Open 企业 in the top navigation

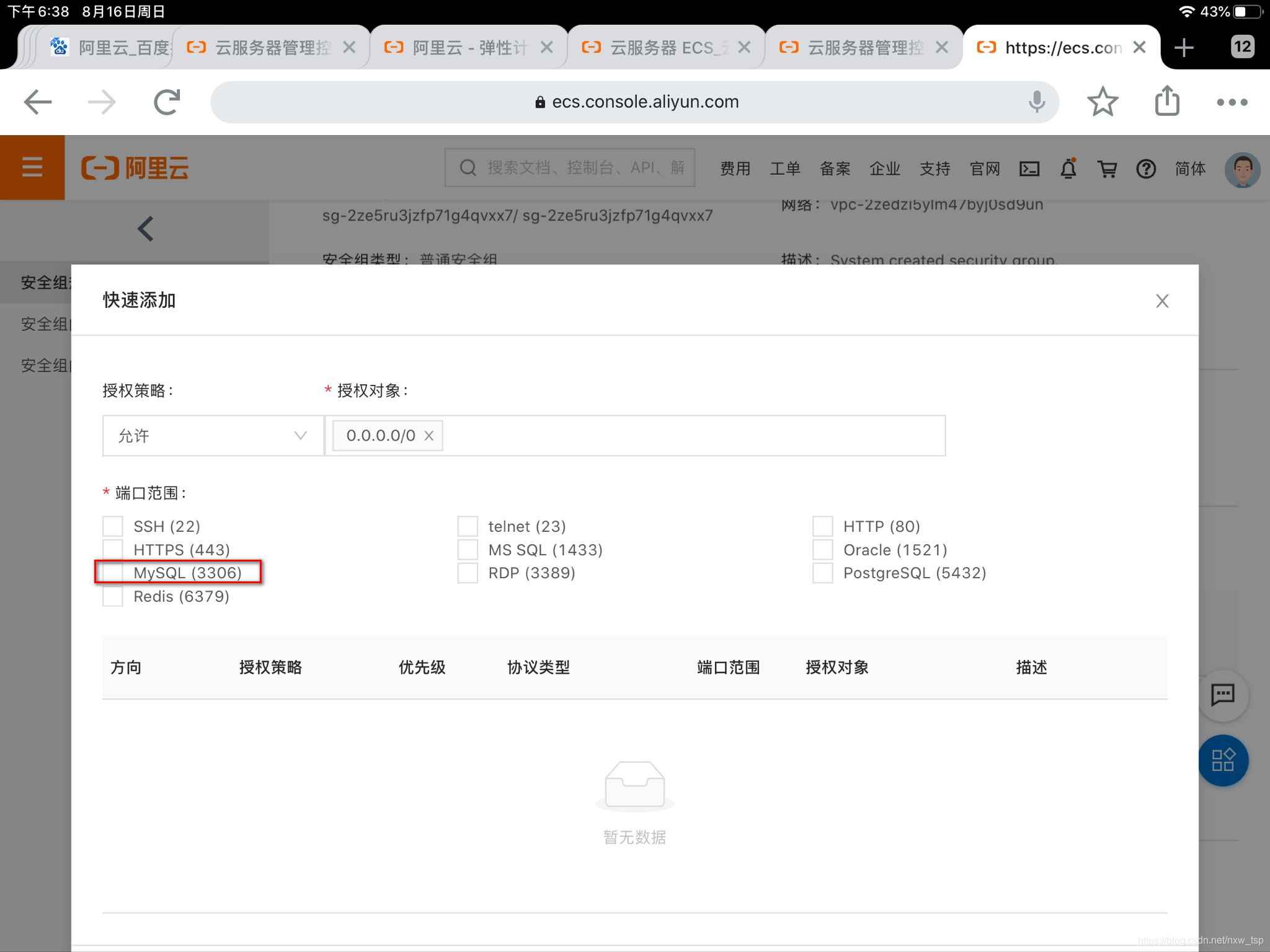[885, 169]
